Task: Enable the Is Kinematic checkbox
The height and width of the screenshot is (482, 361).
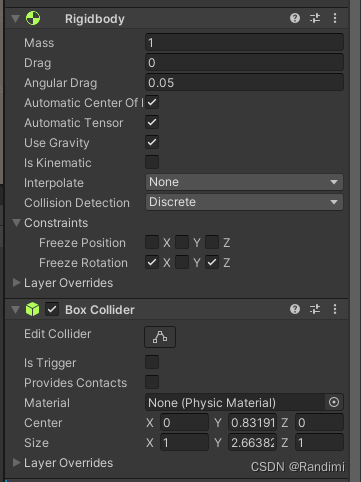Action: [152, 162]
